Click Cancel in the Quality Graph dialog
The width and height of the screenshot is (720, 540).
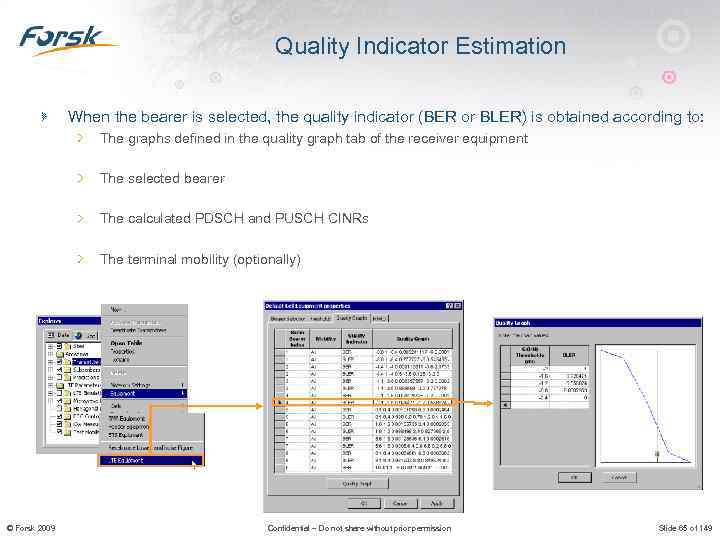pos(619,477)
